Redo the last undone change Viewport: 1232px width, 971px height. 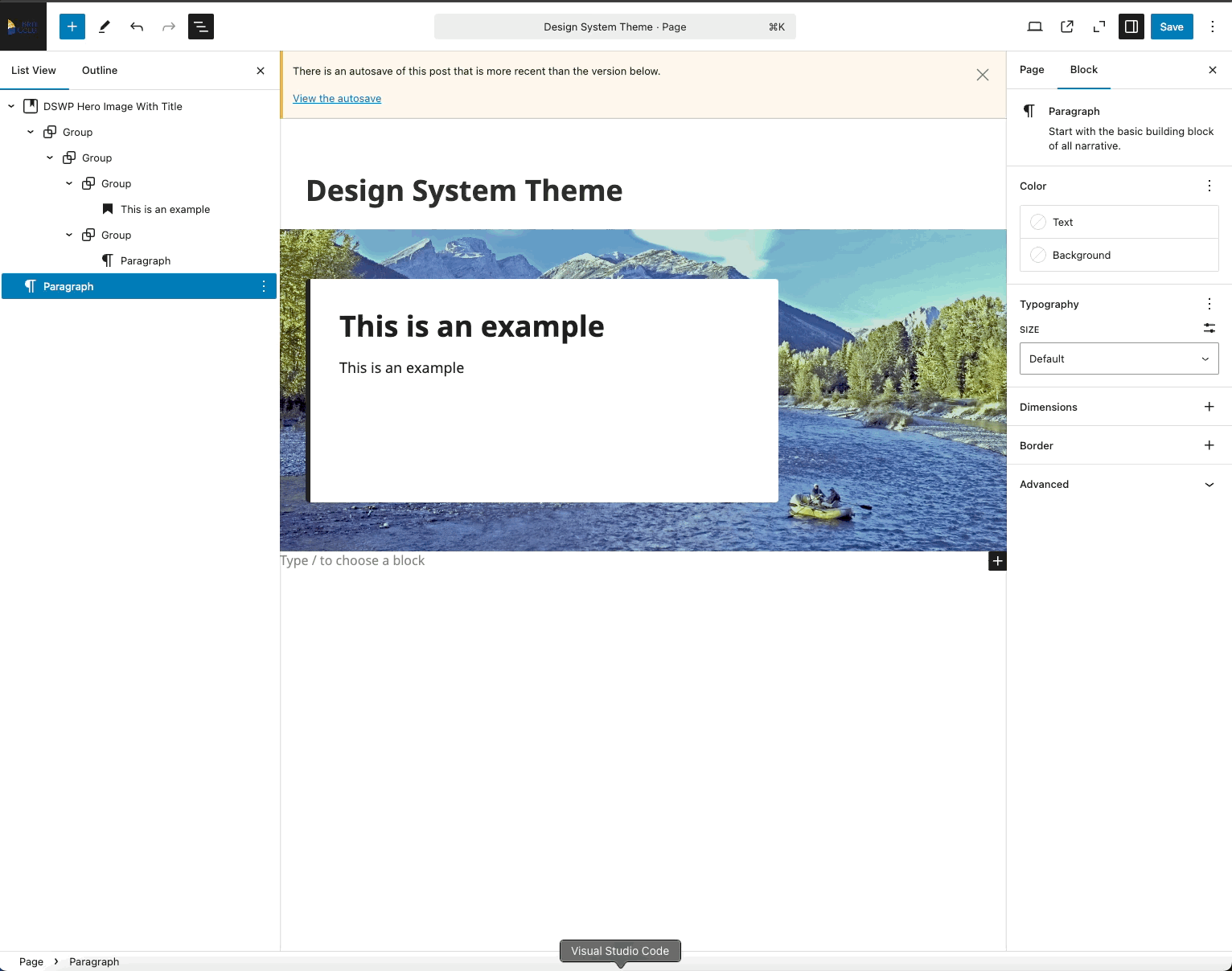(169, 27)
